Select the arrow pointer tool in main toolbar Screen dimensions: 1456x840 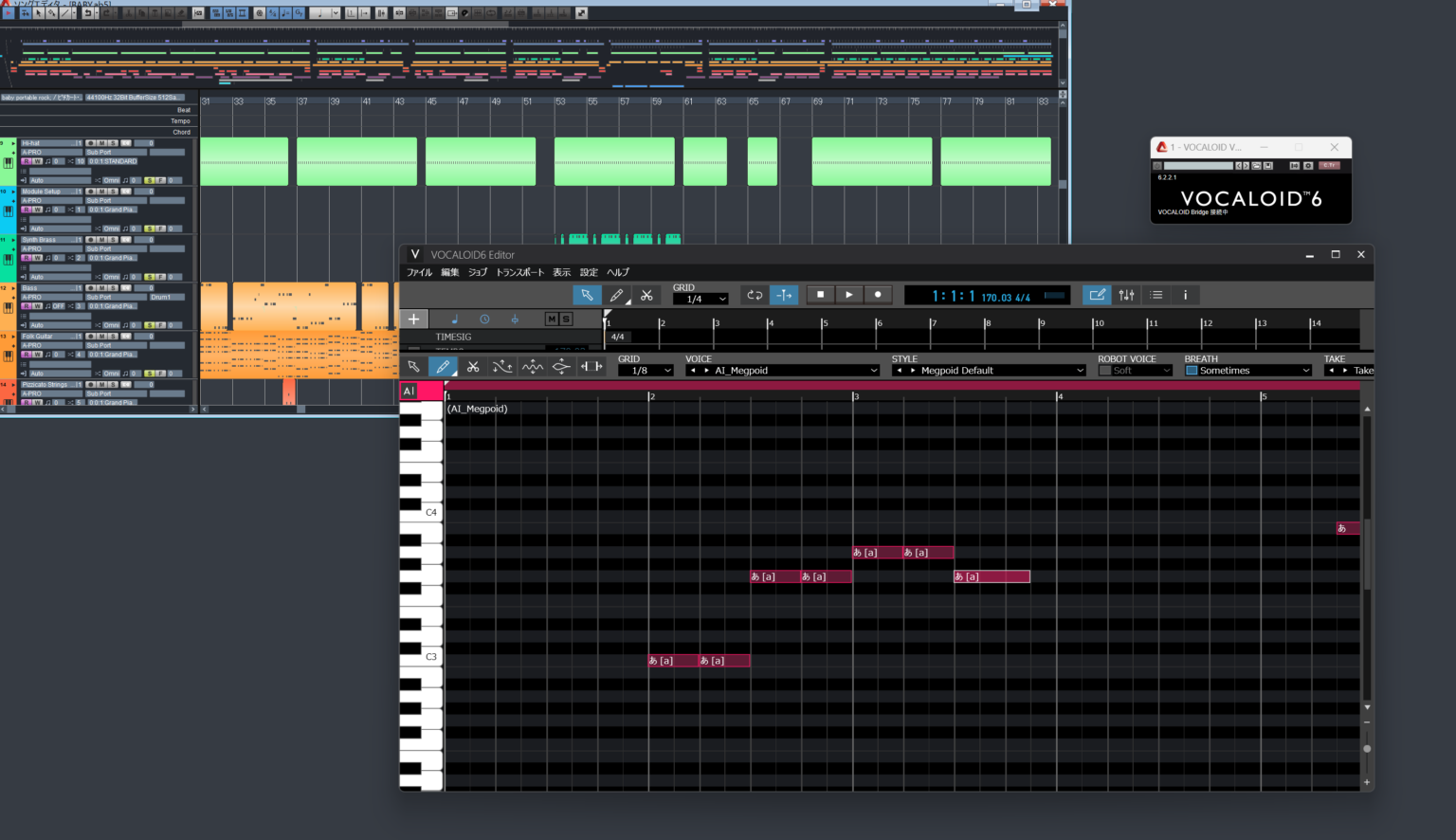(587, 295)
